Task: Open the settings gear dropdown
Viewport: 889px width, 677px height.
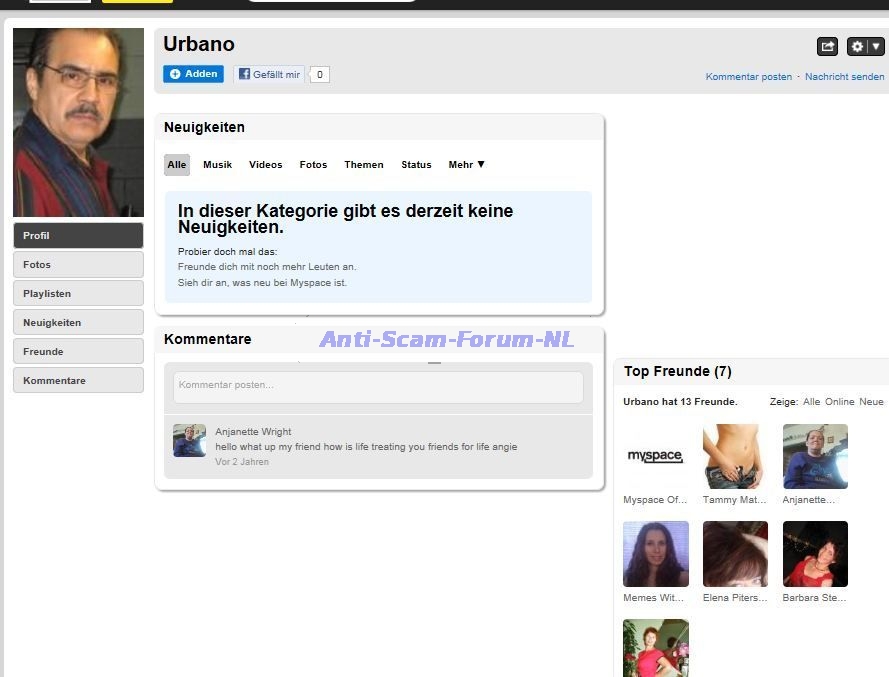Action: coord(865,46)
